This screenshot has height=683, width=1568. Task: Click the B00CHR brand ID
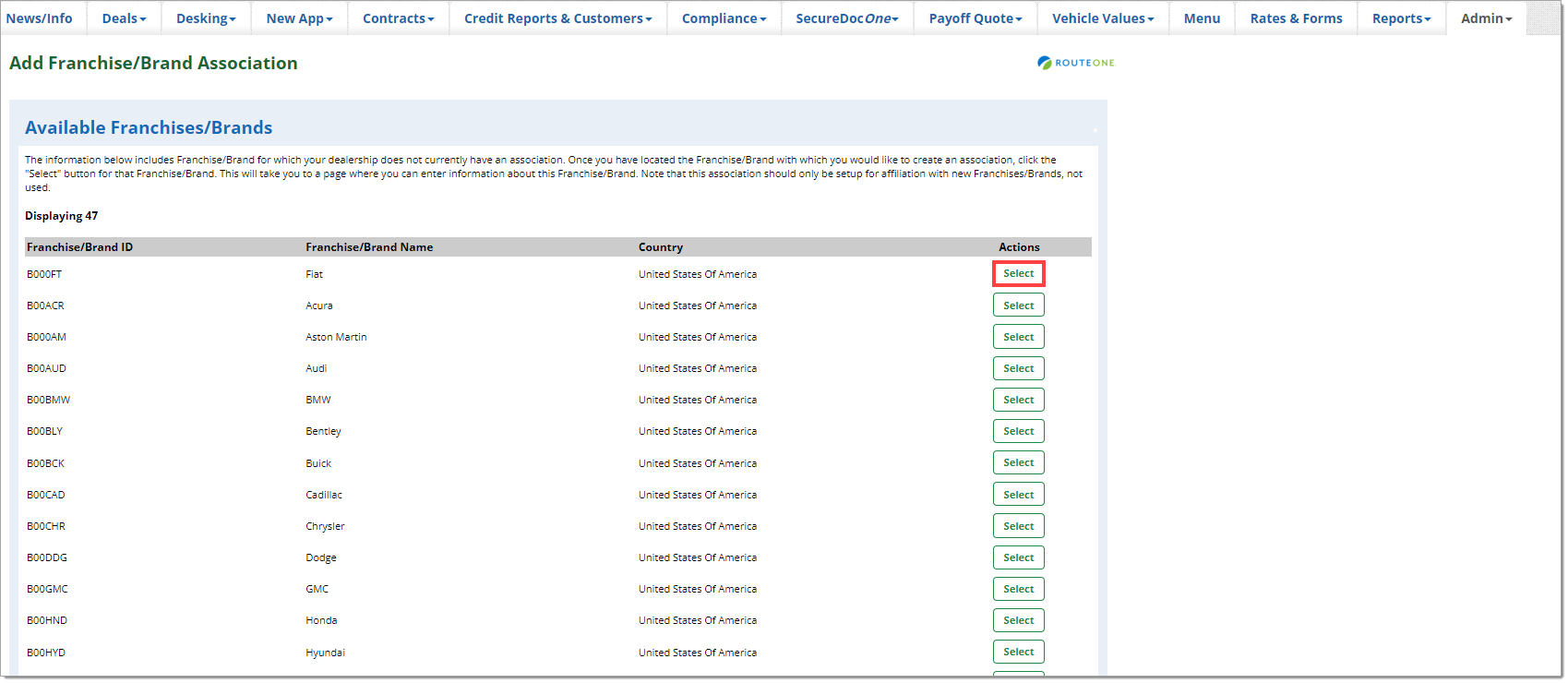(46, 526)
